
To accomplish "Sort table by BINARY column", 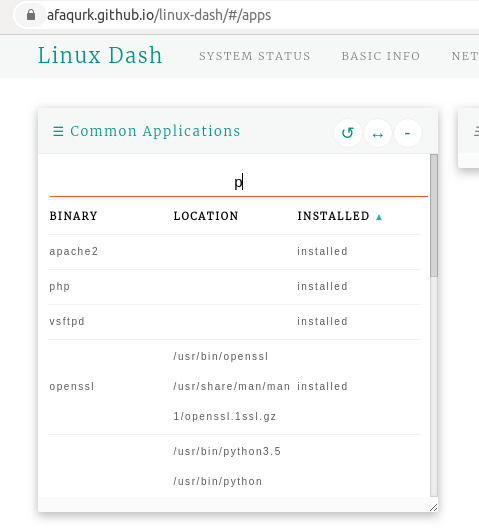I will point(74,216).
